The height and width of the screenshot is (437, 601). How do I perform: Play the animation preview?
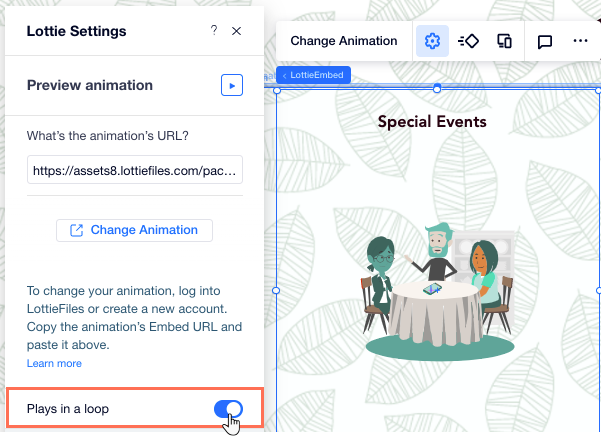(x=232, y=85)
